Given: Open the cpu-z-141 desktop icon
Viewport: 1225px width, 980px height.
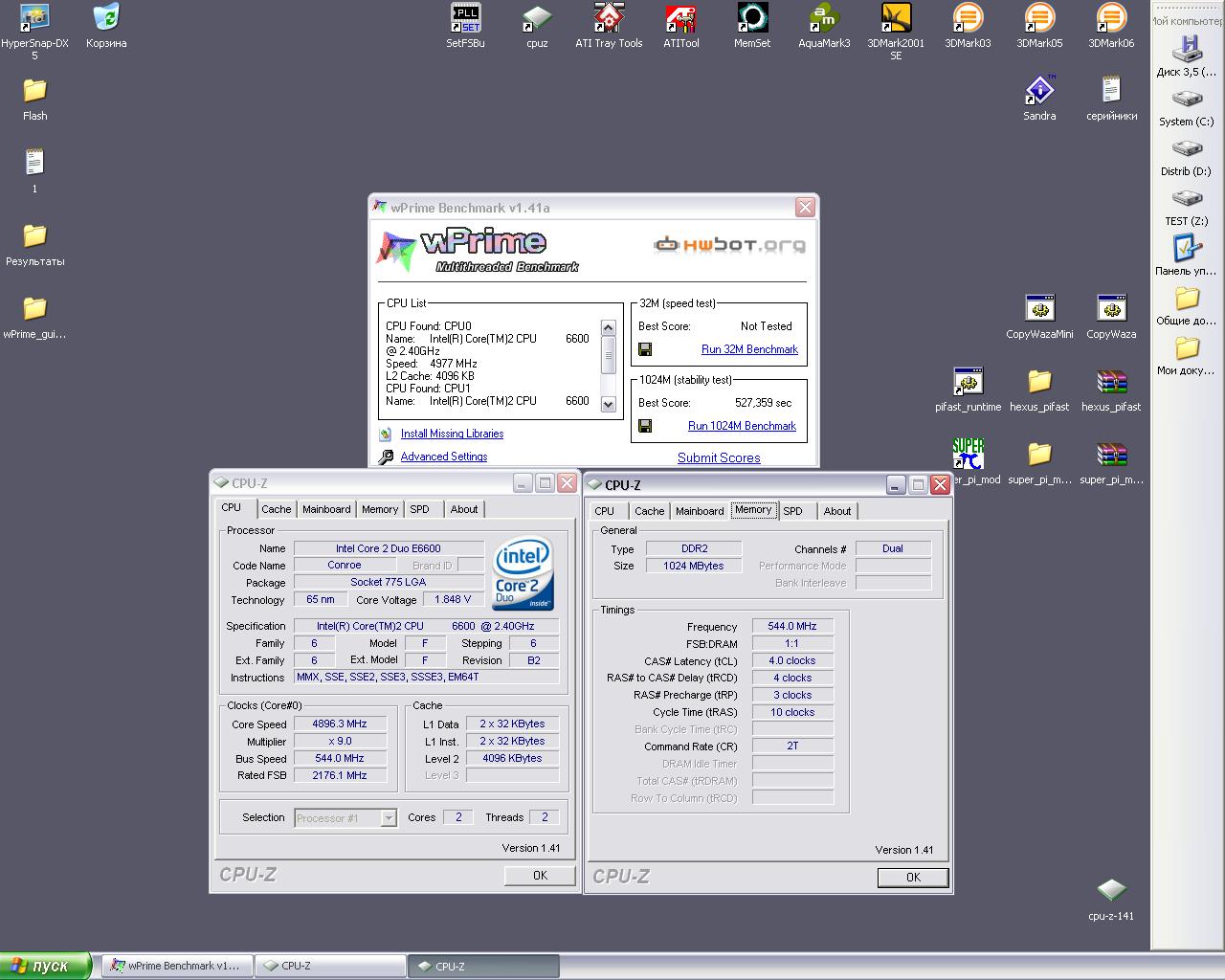Looking at the screenshot, I should pos(1111,890).
